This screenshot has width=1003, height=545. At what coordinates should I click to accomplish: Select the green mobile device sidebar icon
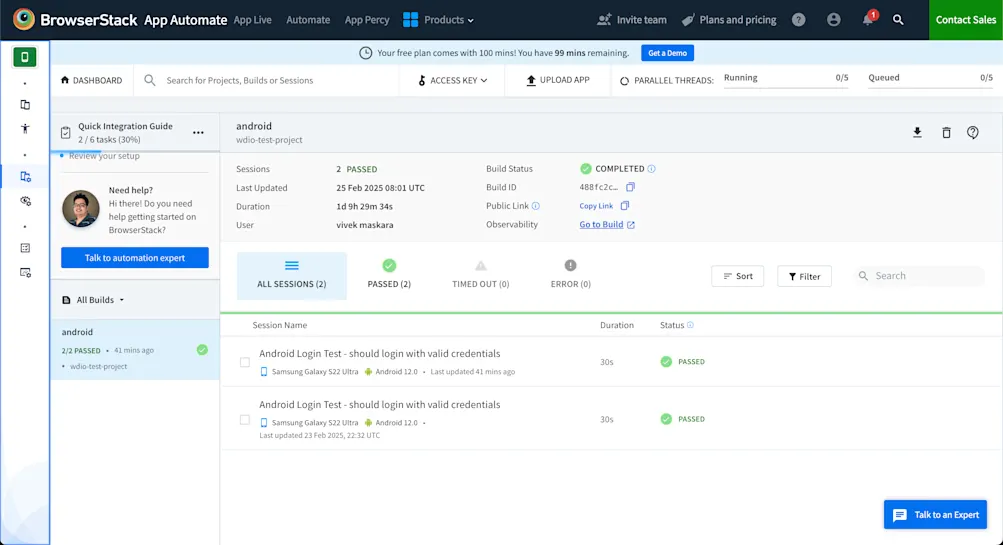pos(25,57)
